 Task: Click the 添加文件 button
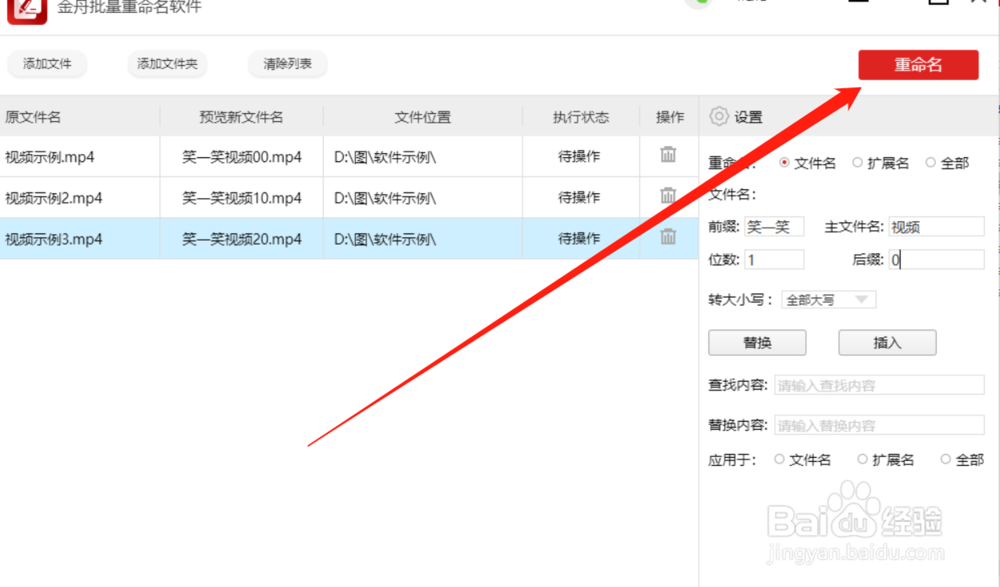tap(46, 63)
